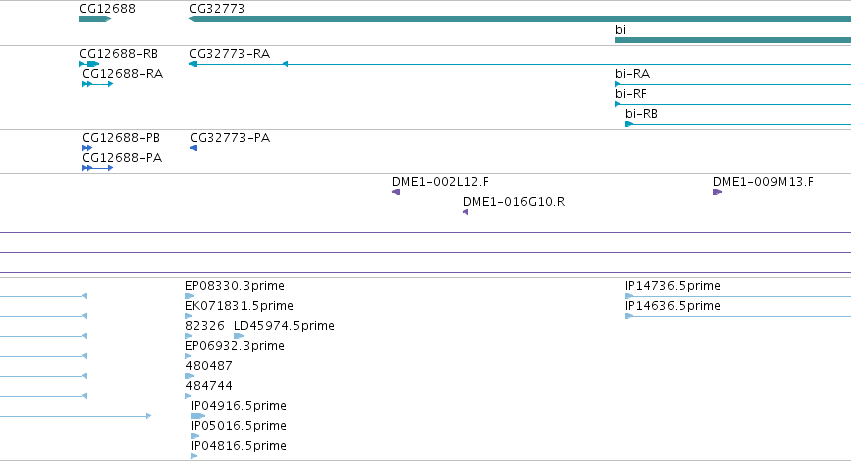Select the DME1-009M13.F label
This screenshot has width=851, height=461.
tap(764, 182)
